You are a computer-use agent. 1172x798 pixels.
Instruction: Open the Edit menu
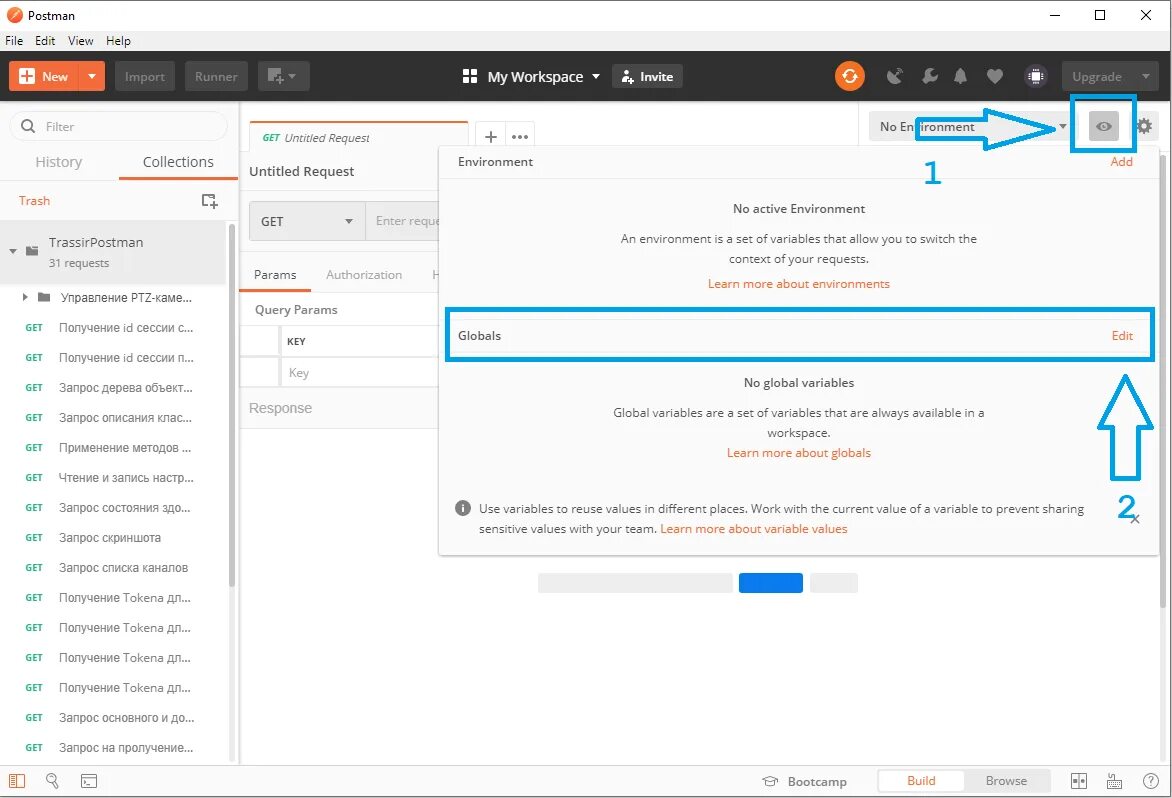[45, 40]
